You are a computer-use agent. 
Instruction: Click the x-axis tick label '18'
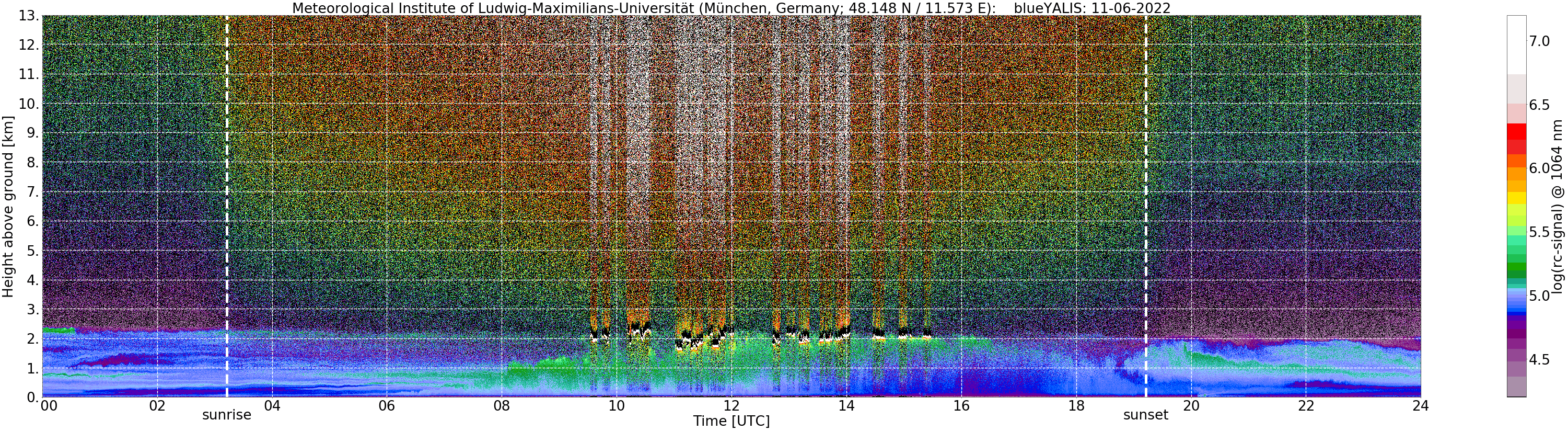(x=1076, y=406)
